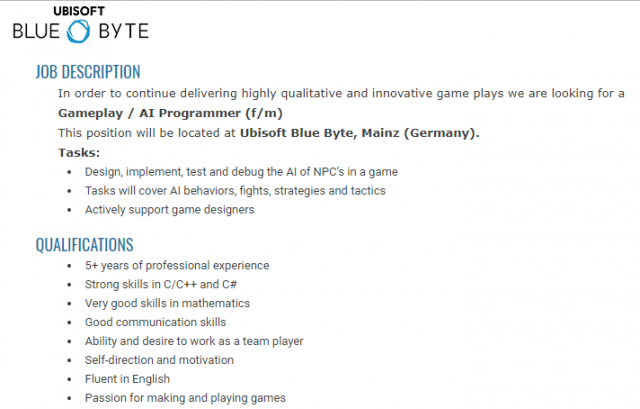
Task: Click the Ubisoft Blue Byte logo
Action: click(x=81, y=24)
